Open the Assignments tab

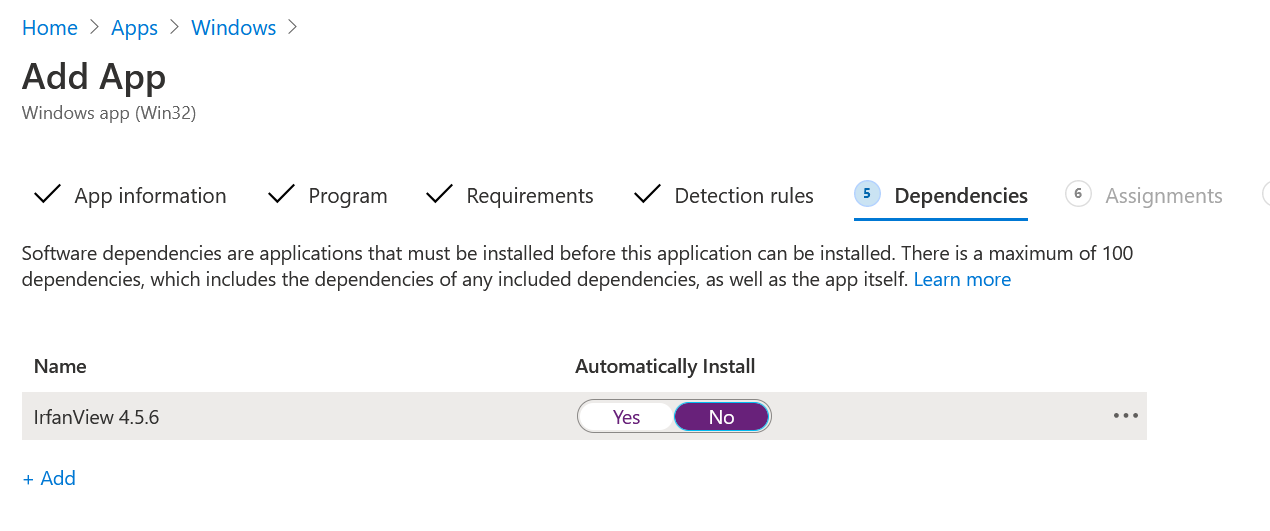1163,196
